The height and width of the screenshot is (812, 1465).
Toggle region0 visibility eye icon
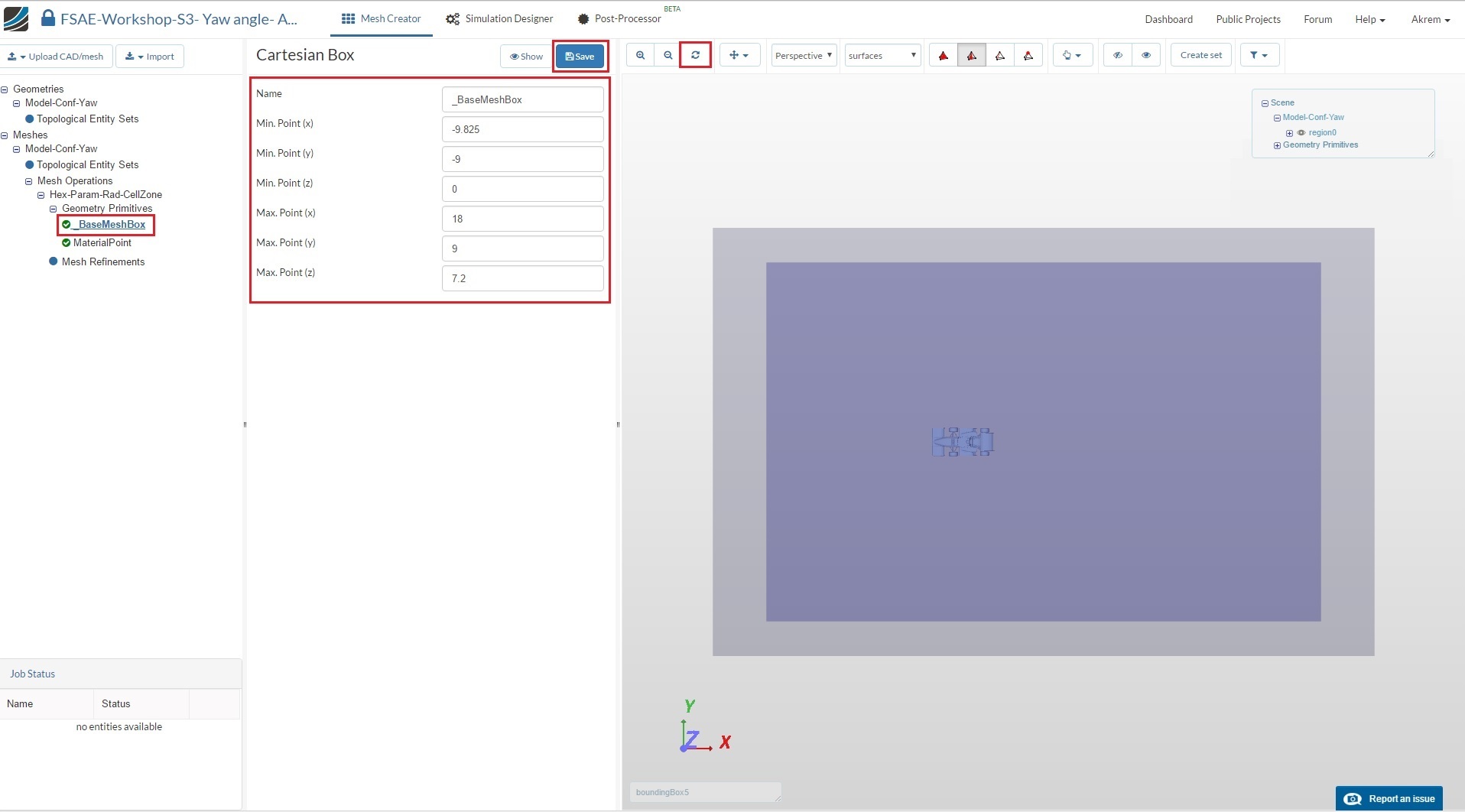[x=1301, y=133]
